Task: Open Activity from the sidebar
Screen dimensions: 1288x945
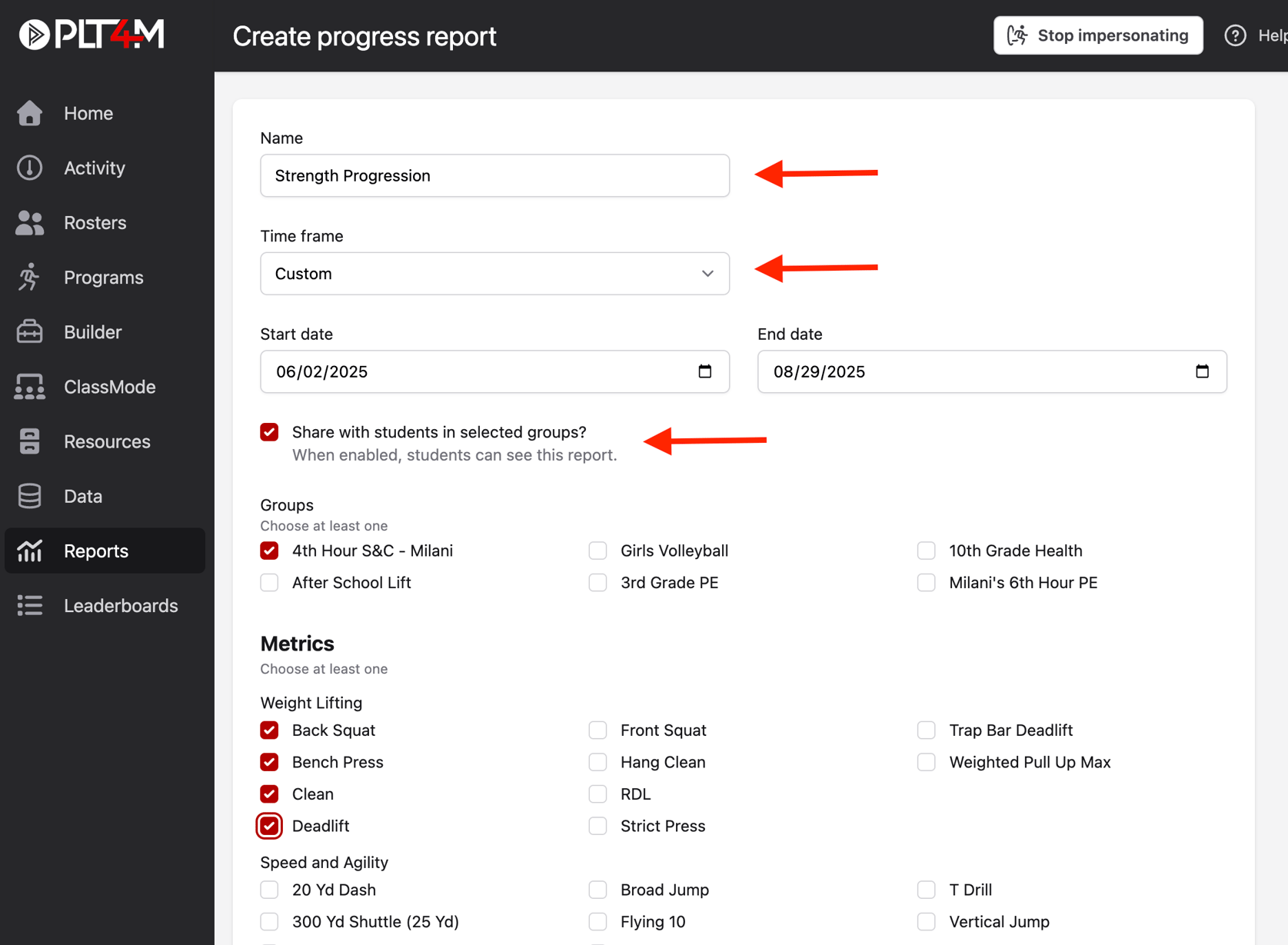Action: tap(105, 168)
